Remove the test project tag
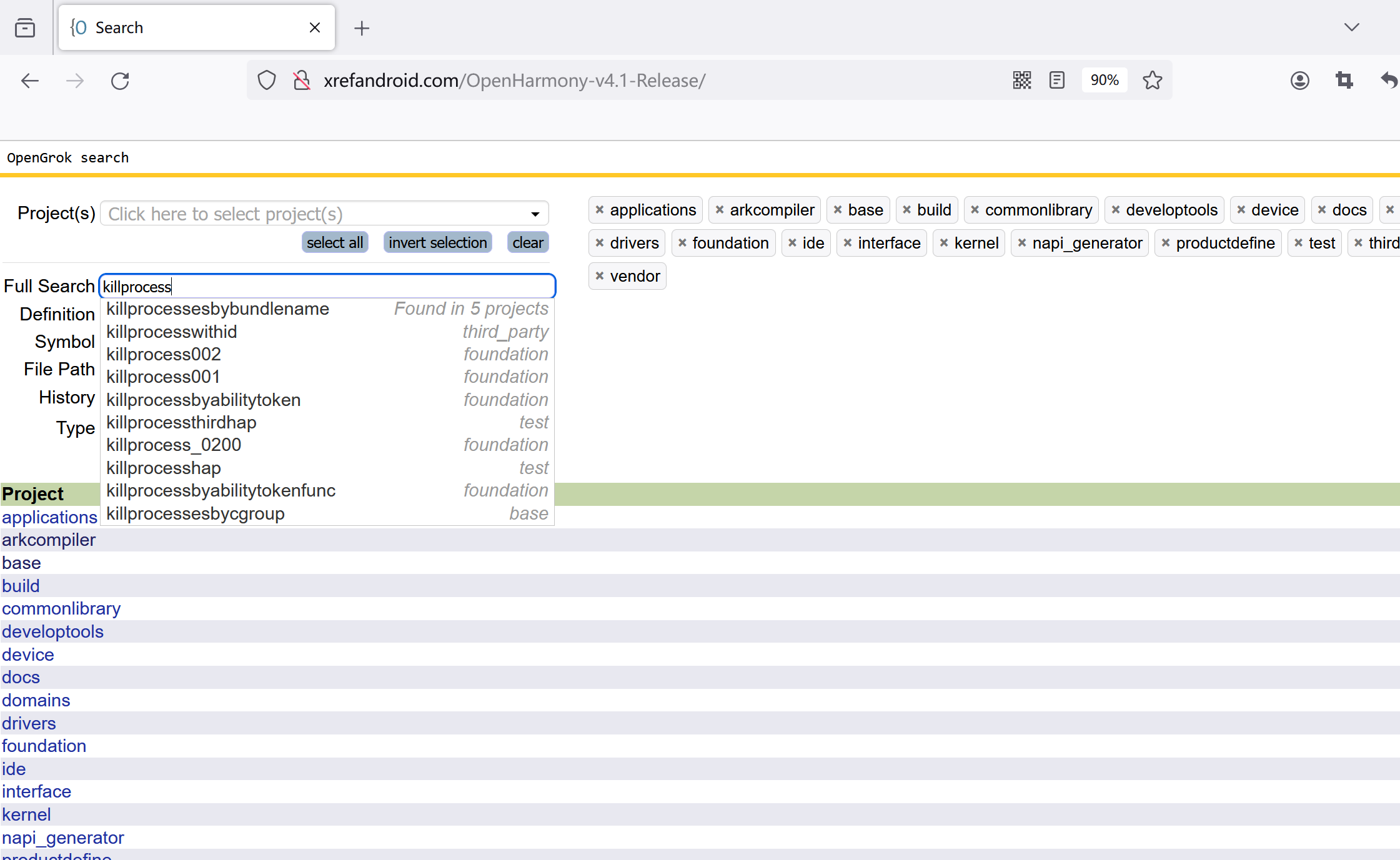The height and width of the screenshot is (860, 1400). pyautogui.click(x=1299, y=243)
